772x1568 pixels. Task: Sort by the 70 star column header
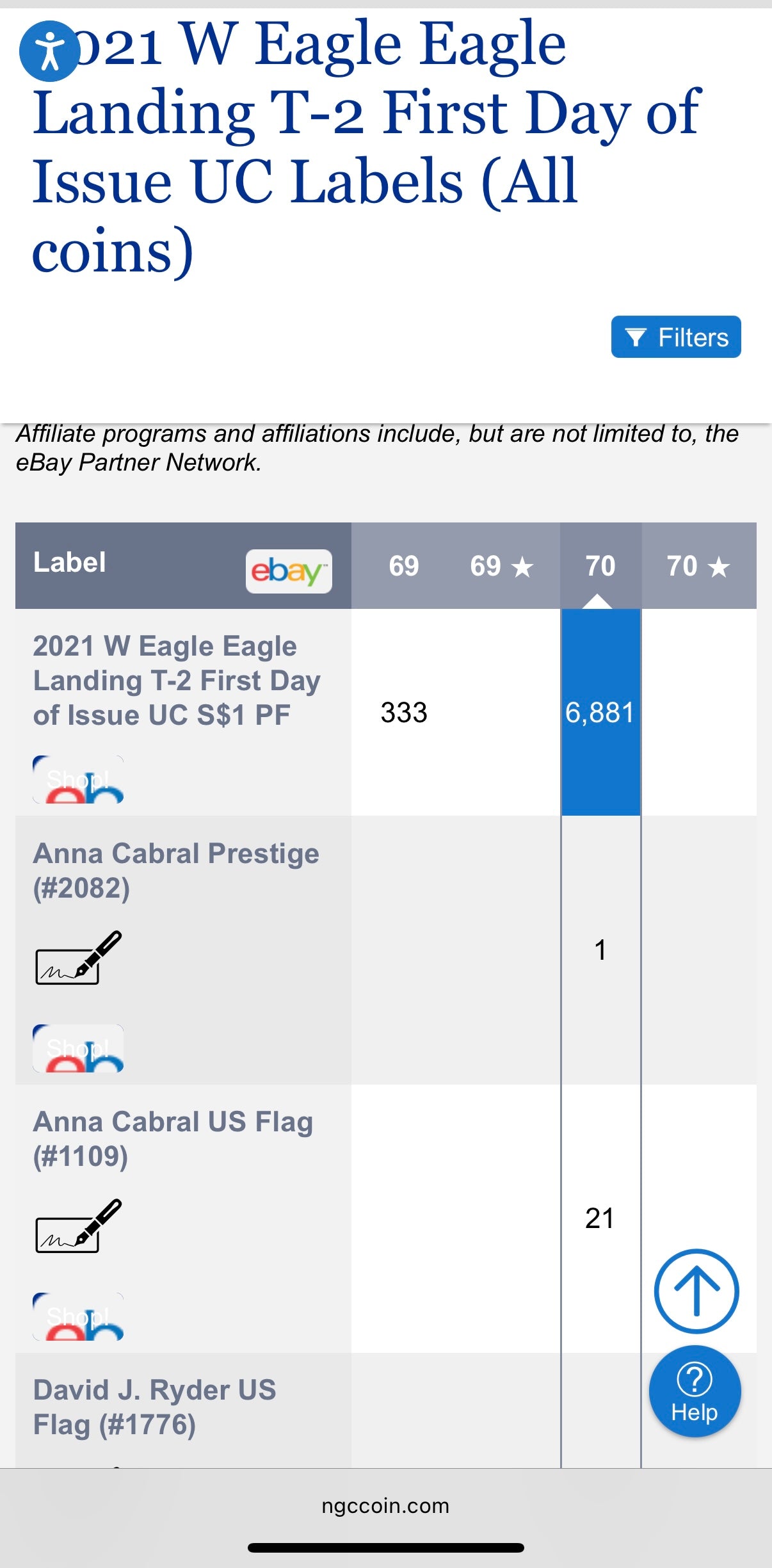click(x=698, y=566)
